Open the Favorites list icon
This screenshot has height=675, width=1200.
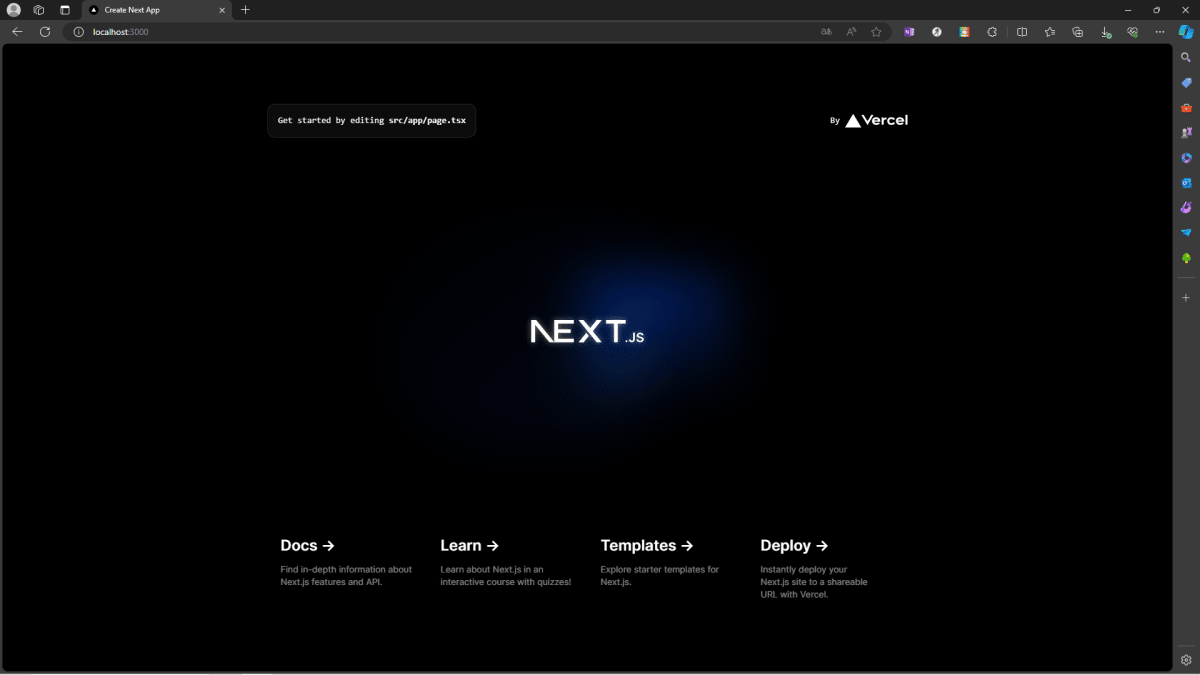tap(1050, 32)
